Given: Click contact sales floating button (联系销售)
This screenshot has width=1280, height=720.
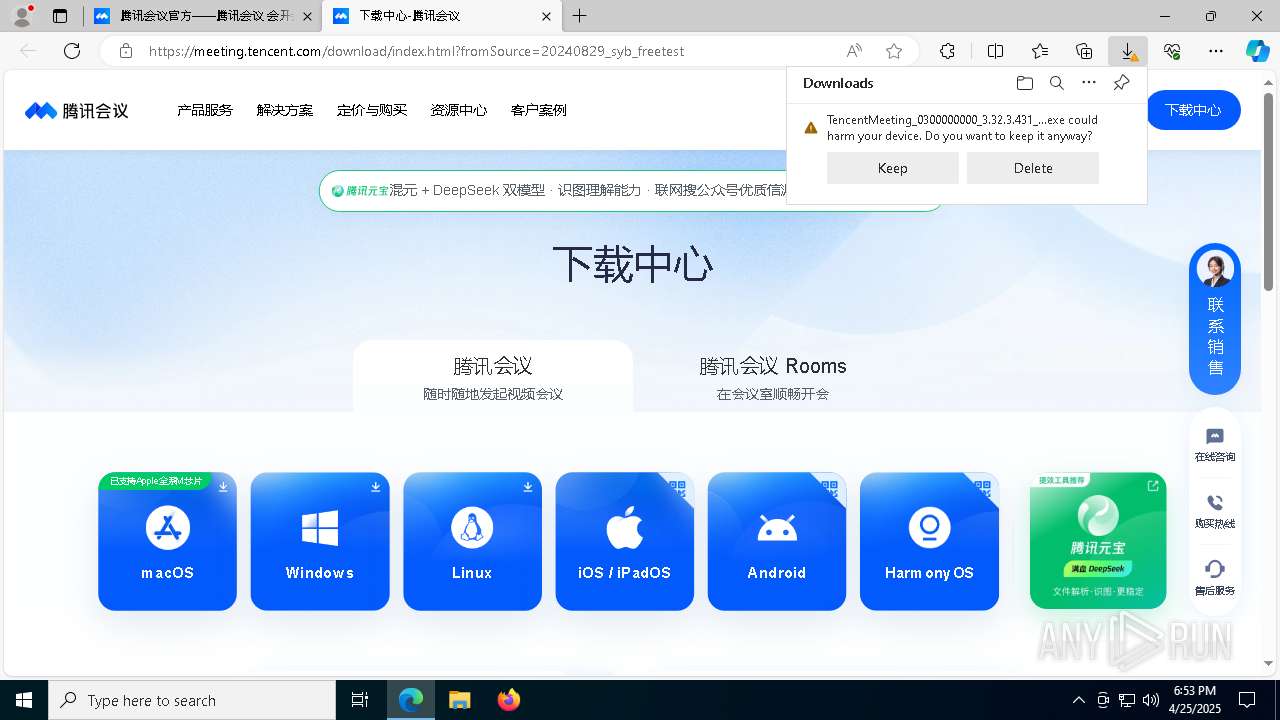Looking at the screenshot, I should pos(1215,319).
